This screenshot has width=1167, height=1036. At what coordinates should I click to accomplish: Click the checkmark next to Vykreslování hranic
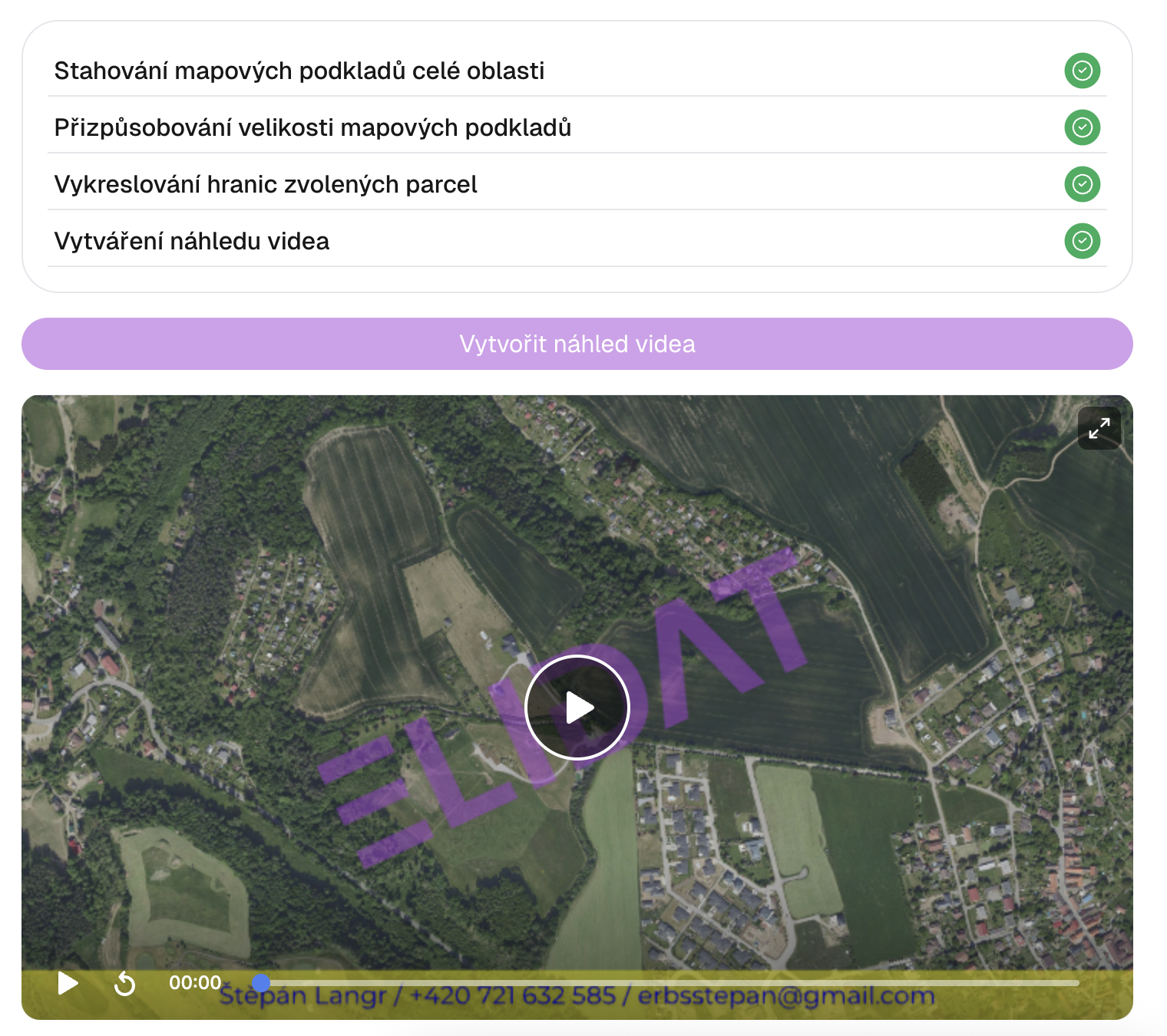[x=1082, y=184]
